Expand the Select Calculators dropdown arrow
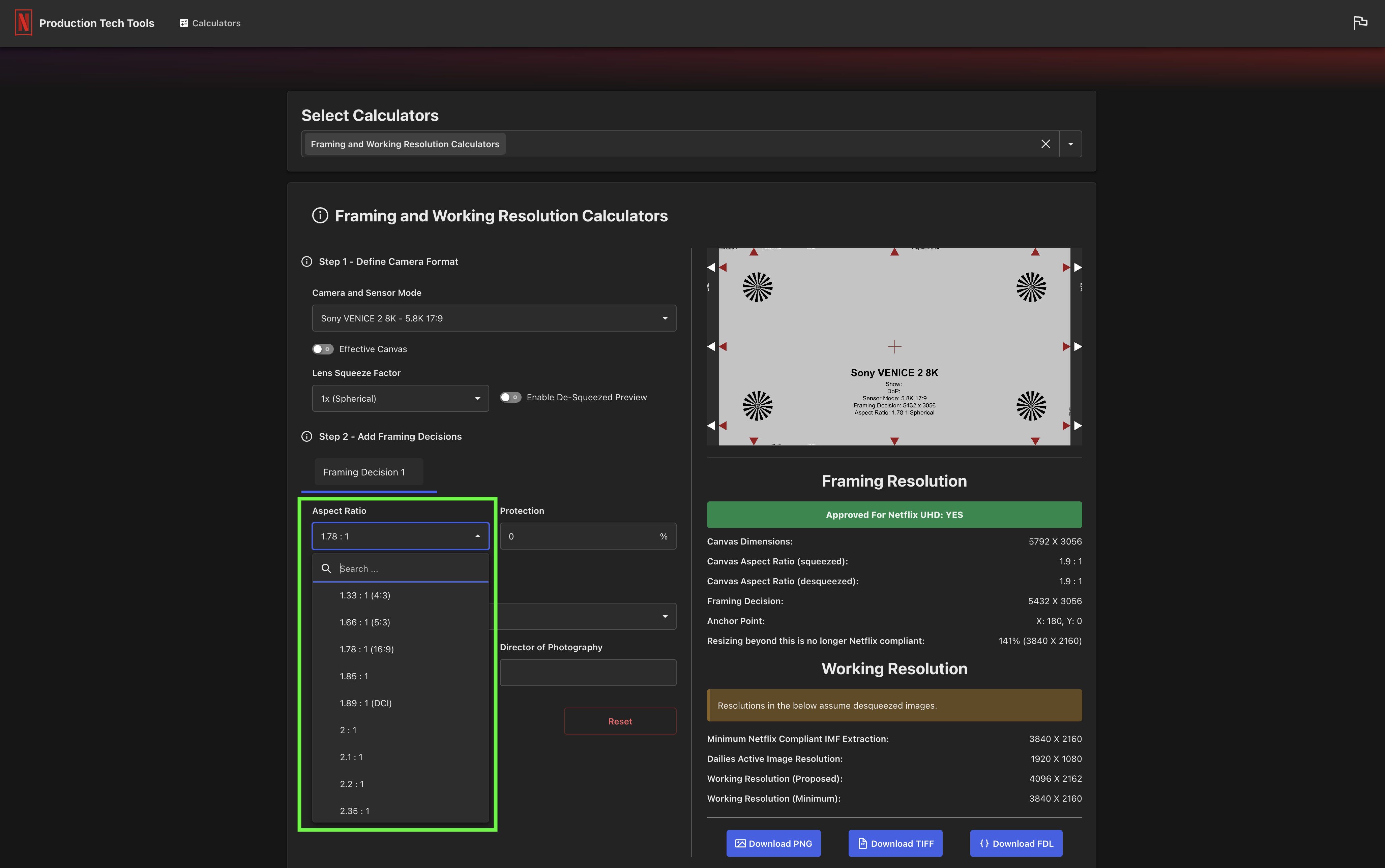 click(x=1070, y=144)
